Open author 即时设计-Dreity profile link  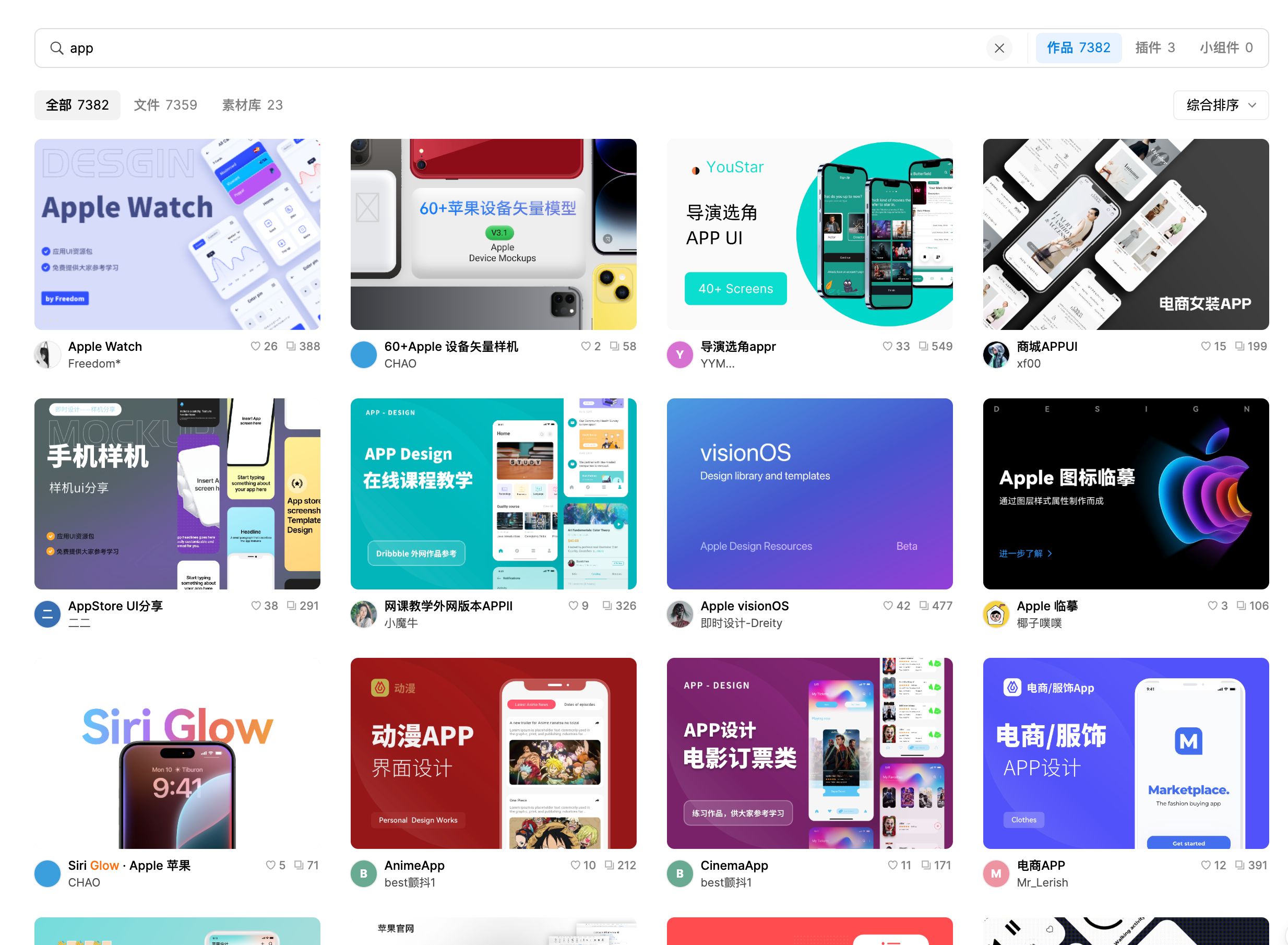click(x=741, y=622)
